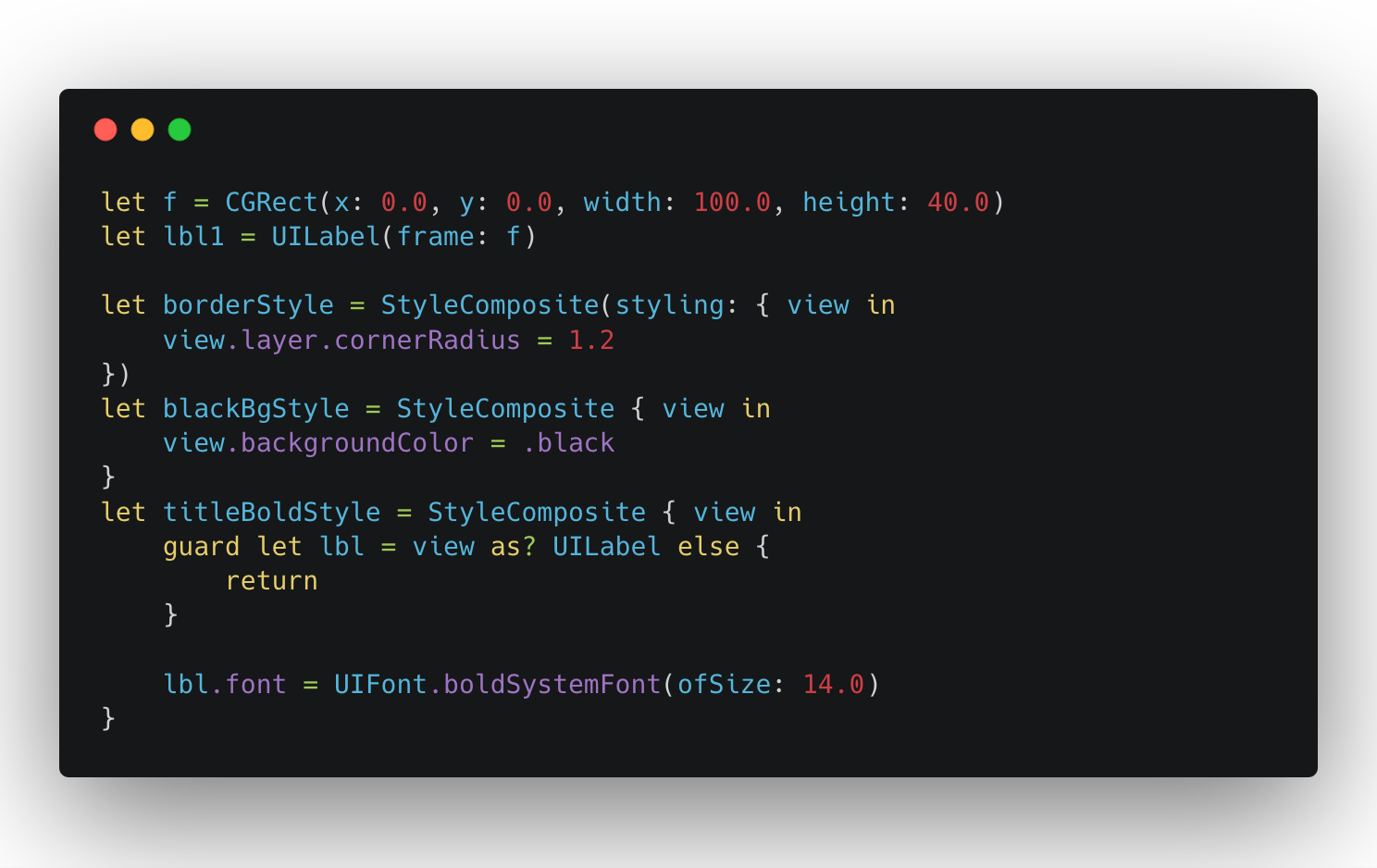Click the backgroundColor property

point(357,442)
